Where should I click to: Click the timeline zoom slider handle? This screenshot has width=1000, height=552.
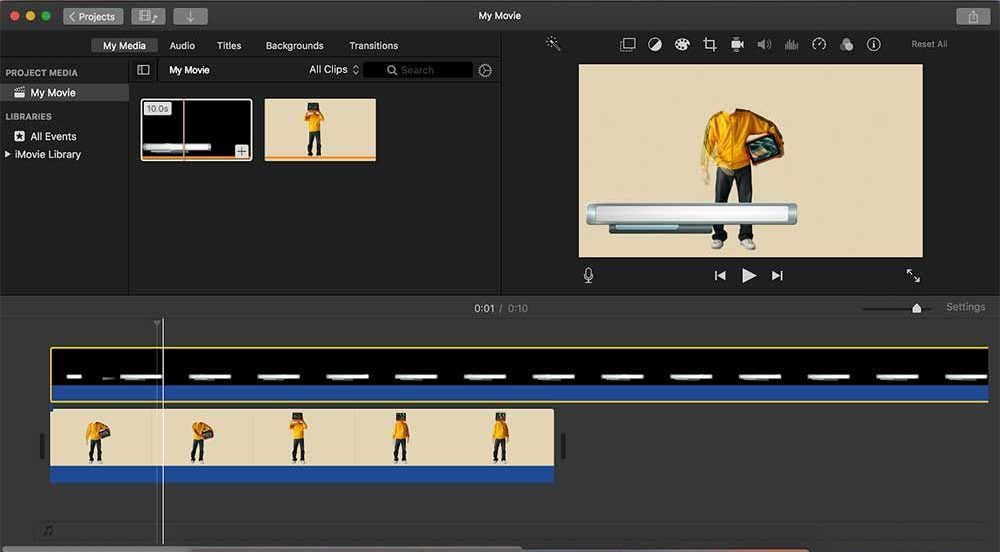click(x=916, y=309)
